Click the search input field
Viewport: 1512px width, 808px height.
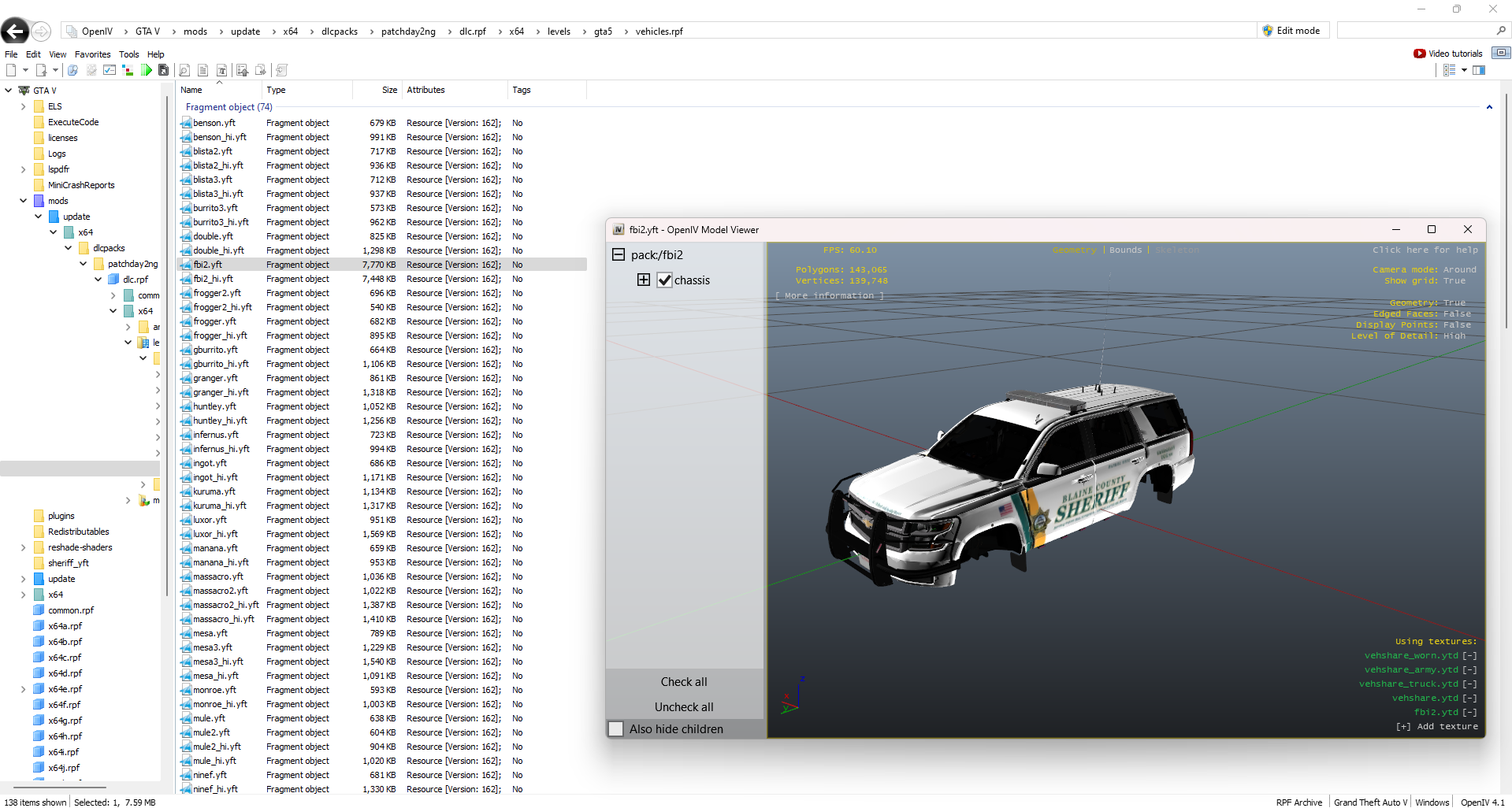[1414, 31]
